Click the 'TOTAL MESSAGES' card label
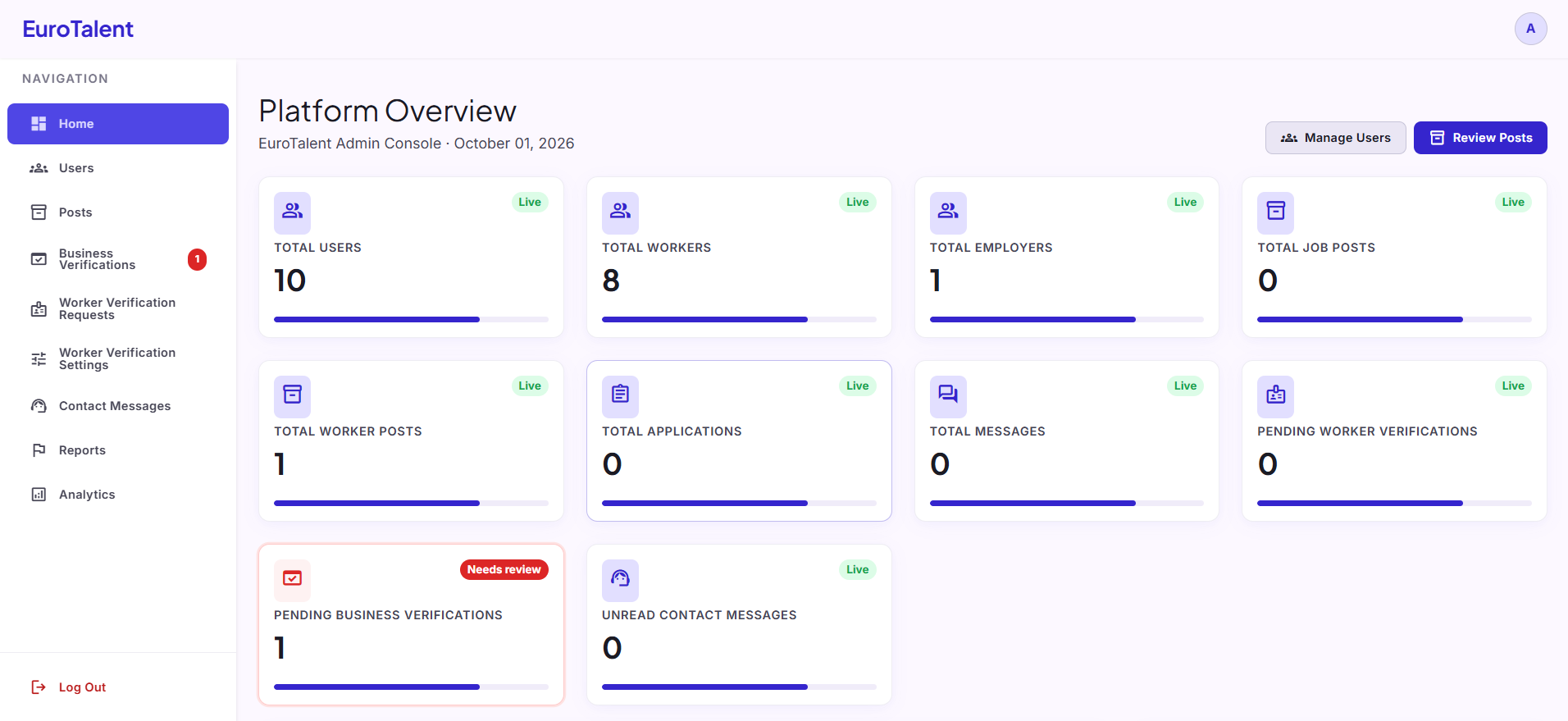The width and height of the screenshot is (1568, 721). tap(987, 431)
